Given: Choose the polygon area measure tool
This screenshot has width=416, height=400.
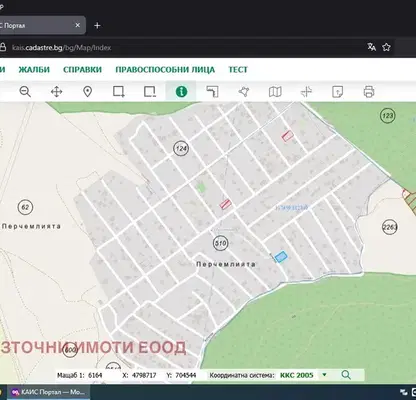Looking at the screenshot, I should pyautogui.click(x=244, y=91).
